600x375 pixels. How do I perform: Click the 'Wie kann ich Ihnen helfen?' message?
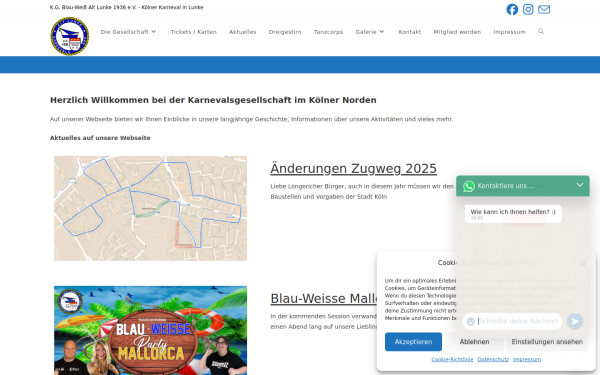coord(513,214)
